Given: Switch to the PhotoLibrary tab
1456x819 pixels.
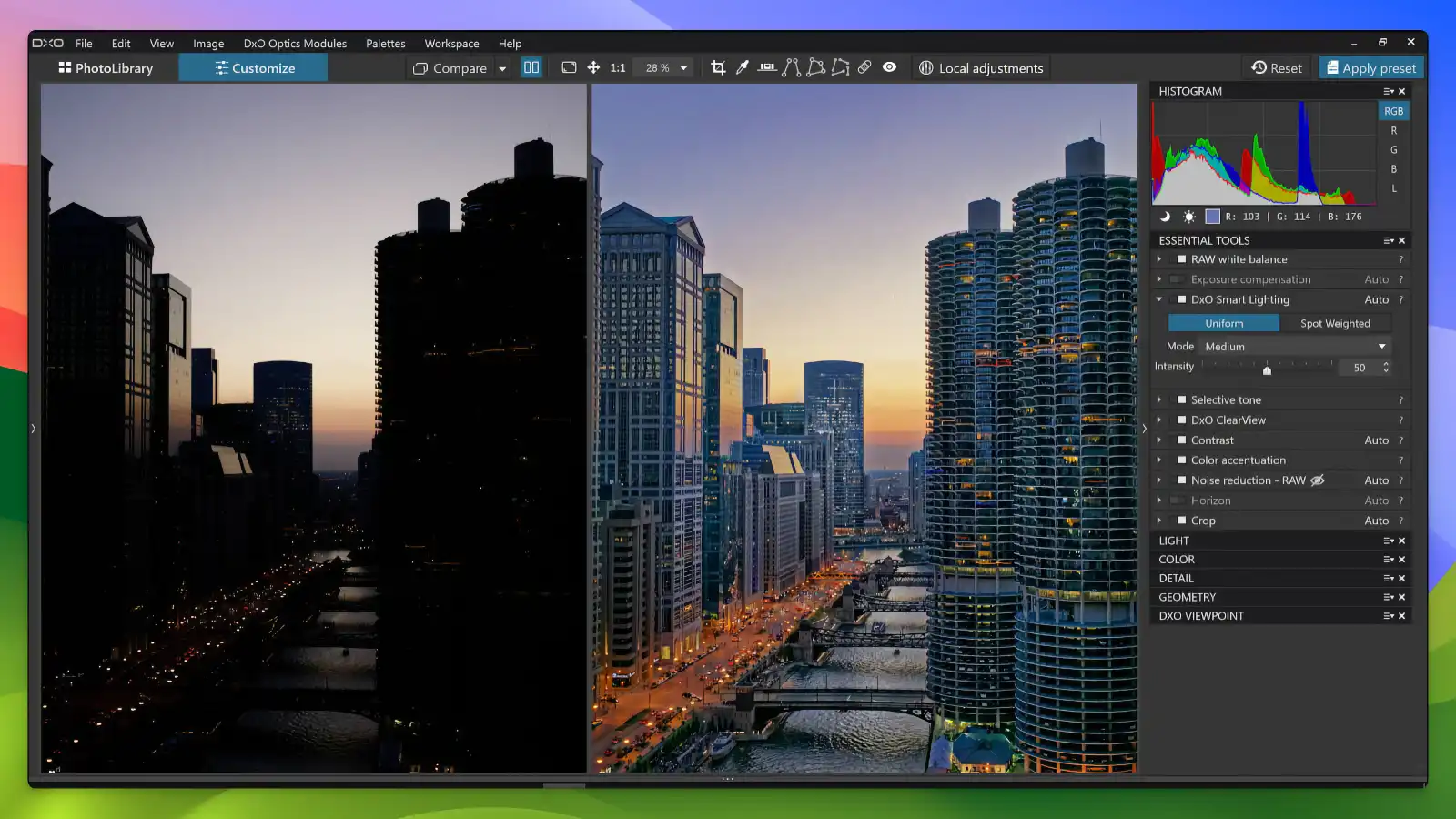Looking at the screenshot, I should 106,67.
